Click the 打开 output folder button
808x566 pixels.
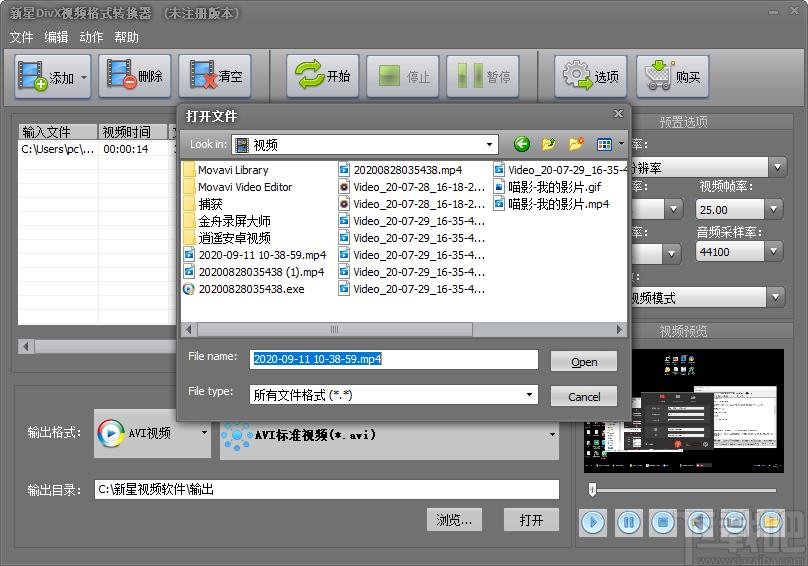click(x=531, y=520)
